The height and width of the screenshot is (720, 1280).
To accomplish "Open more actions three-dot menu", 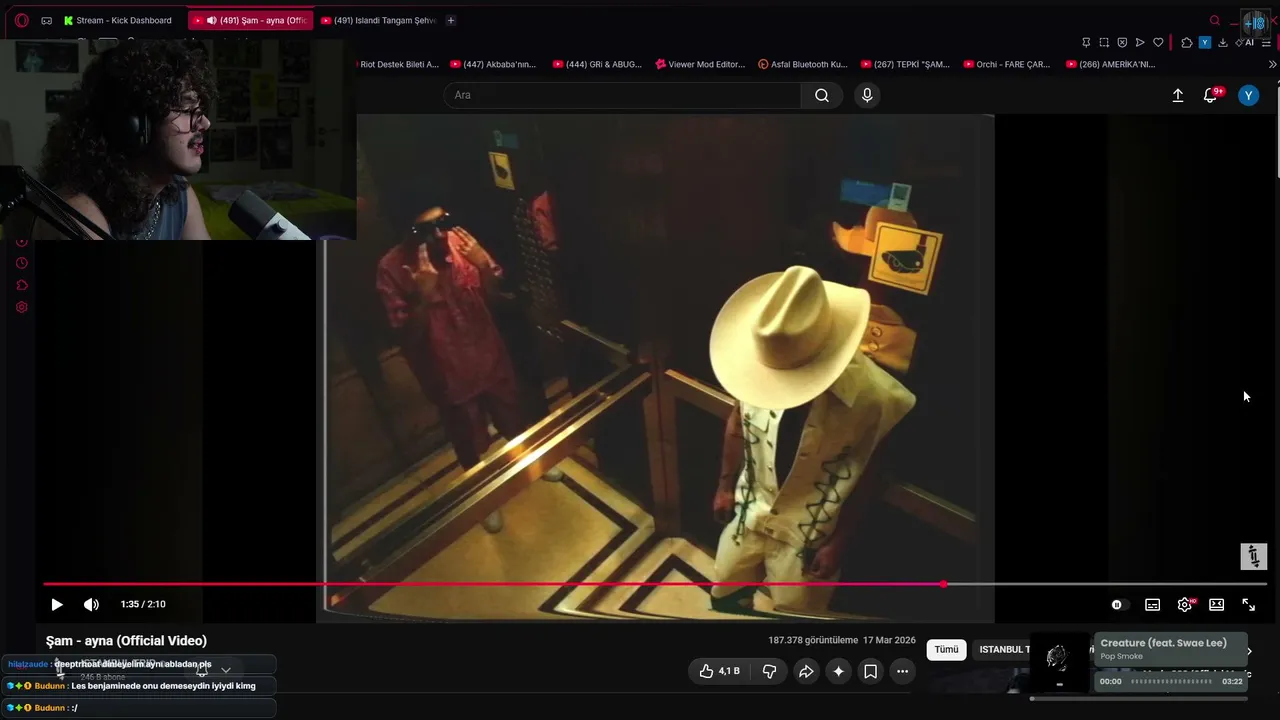I will pyautogui.click(x=902, y=671).
